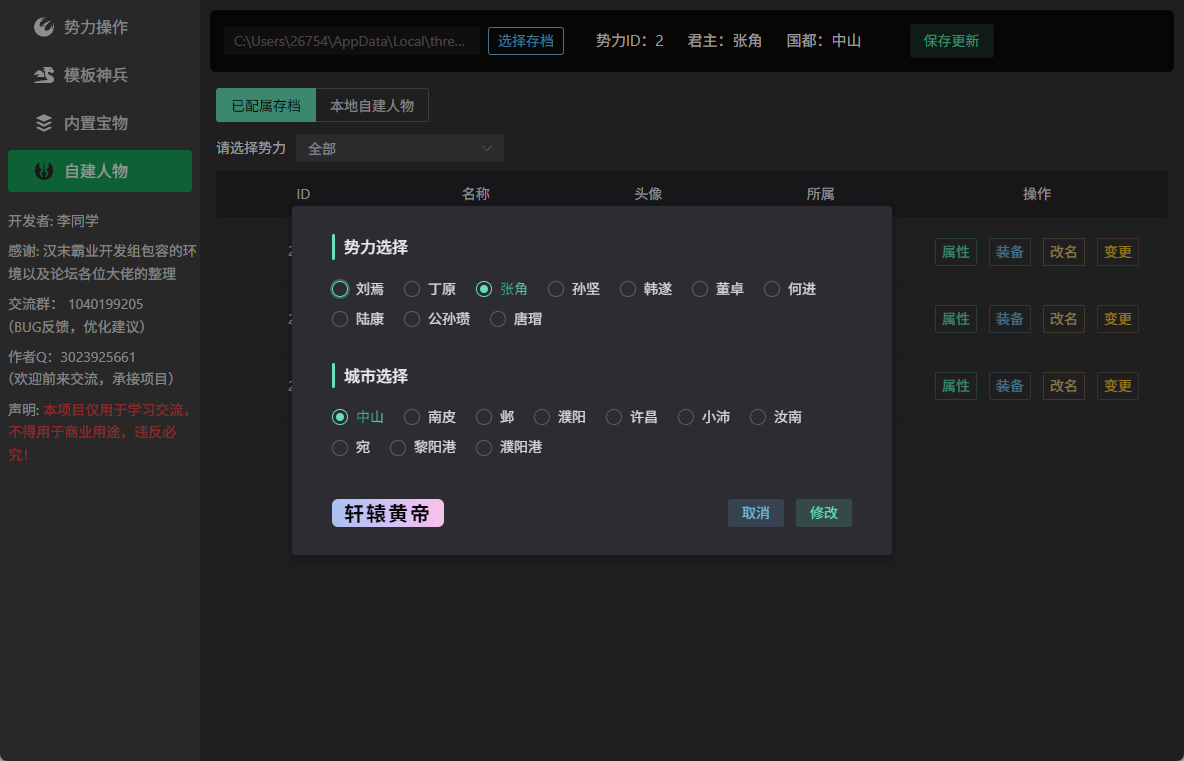Click the 头像 column header
This screenshot has height=761, width=1184.
pos(648,194)
